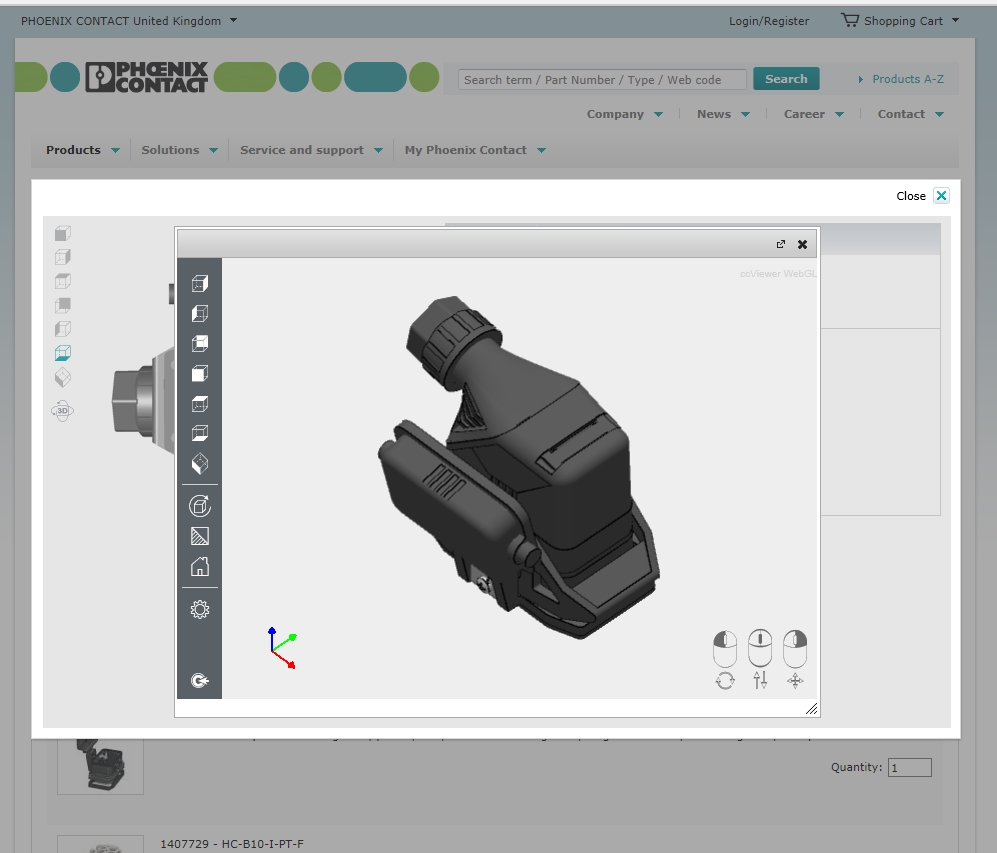Click the rotating cube icon in dark toolbar
The width and height of the screenshot is (997, 853).
point(199,506)
